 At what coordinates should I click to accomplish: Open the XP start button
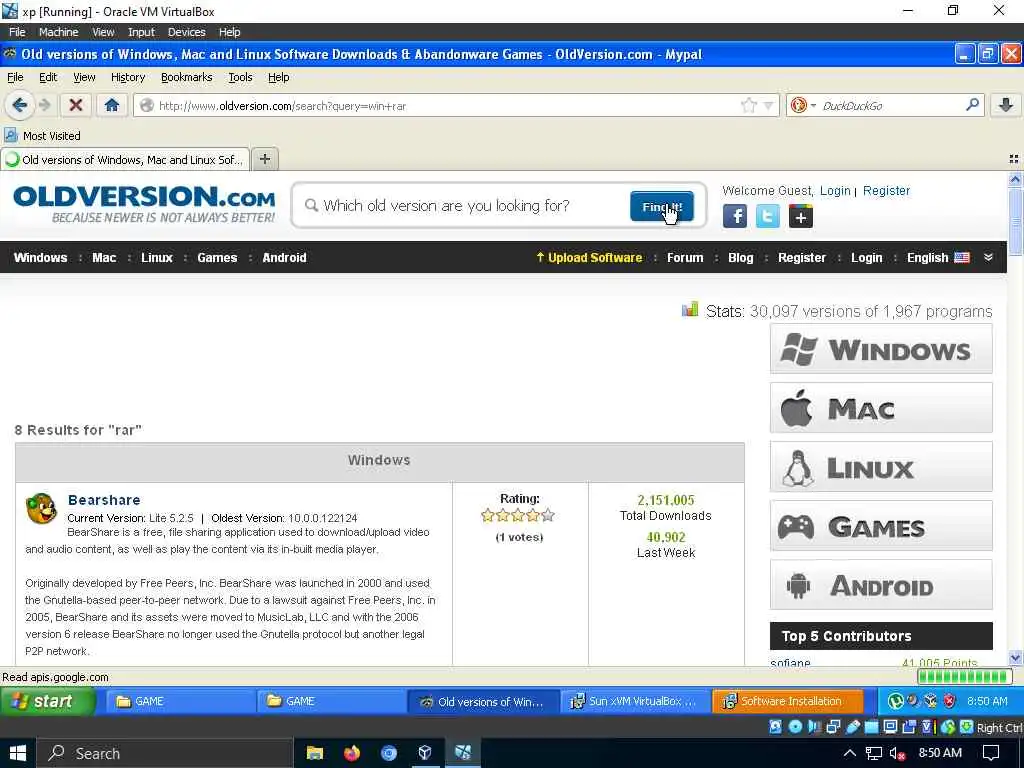[x=47, y=701]
